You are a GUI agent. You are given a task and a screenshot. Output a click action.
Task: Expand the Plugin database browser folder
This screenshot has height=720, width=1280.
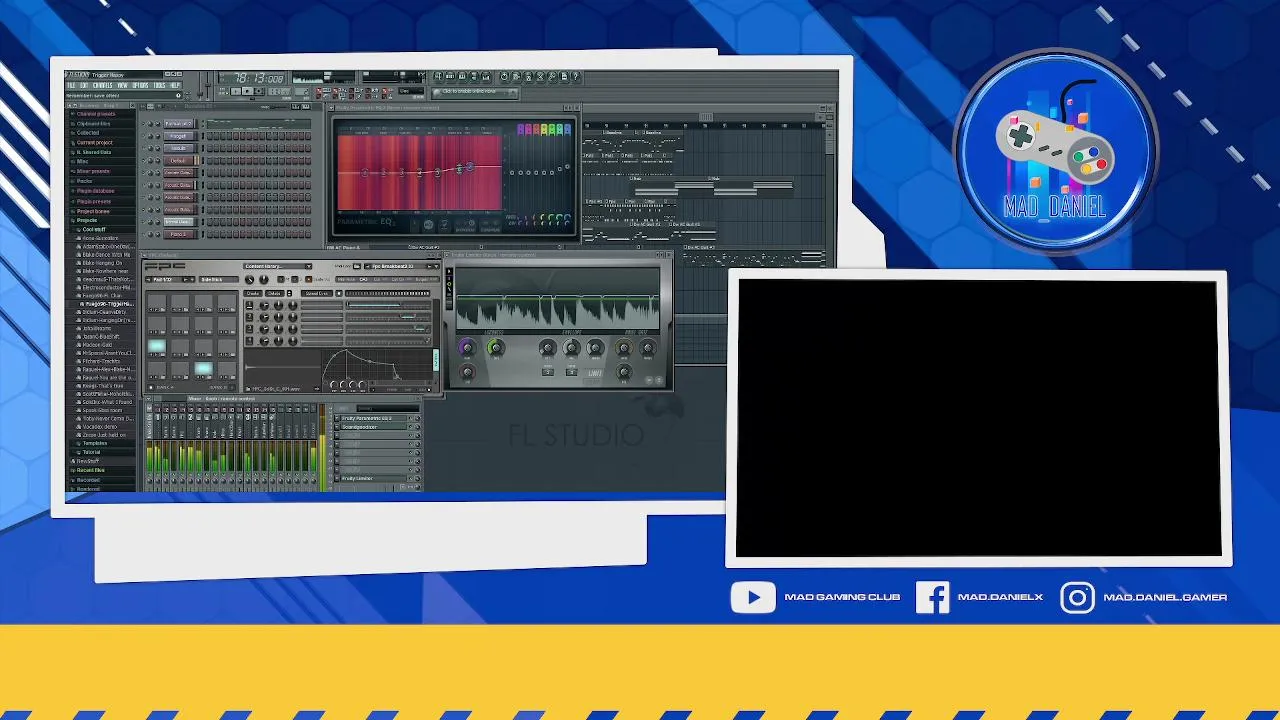pyautogui.click(x=95, y=191)
